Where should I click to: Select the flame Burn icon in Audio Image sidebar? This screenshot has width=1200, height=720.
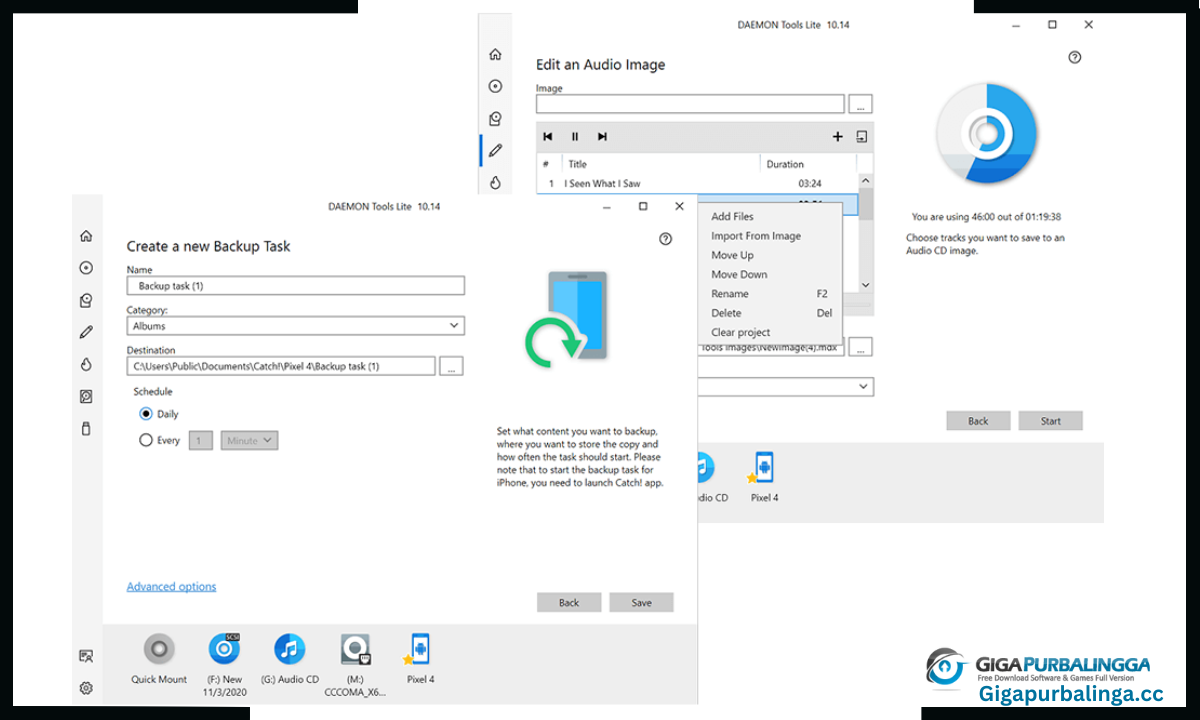[x=495, y=182]
